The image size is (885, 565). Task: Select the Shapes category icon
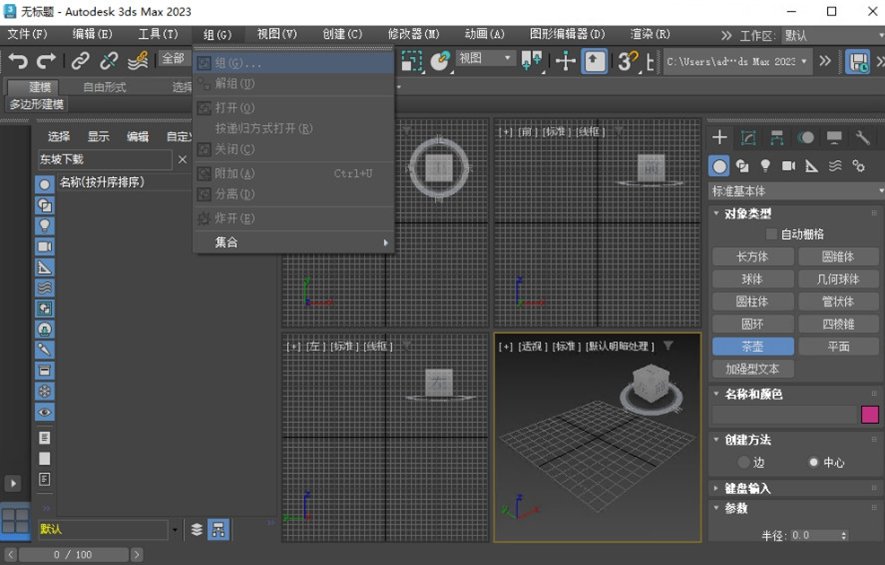[x=743, y=166]
